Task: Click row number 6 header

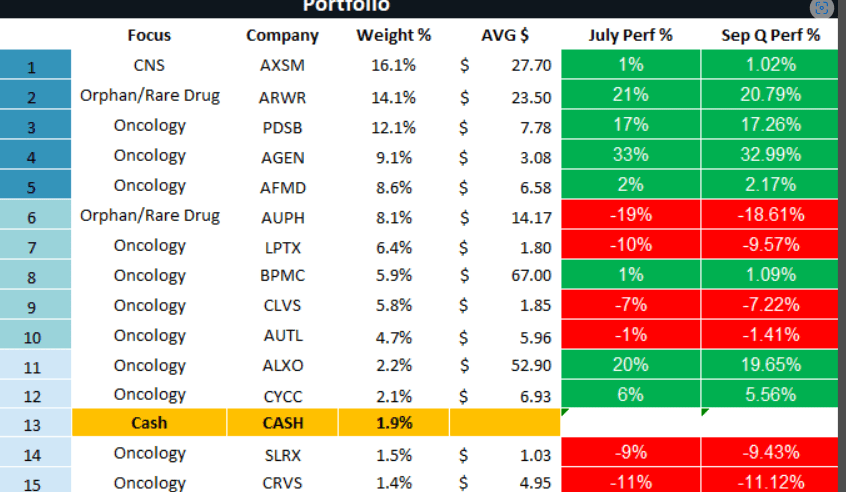Action: [33, 217]
